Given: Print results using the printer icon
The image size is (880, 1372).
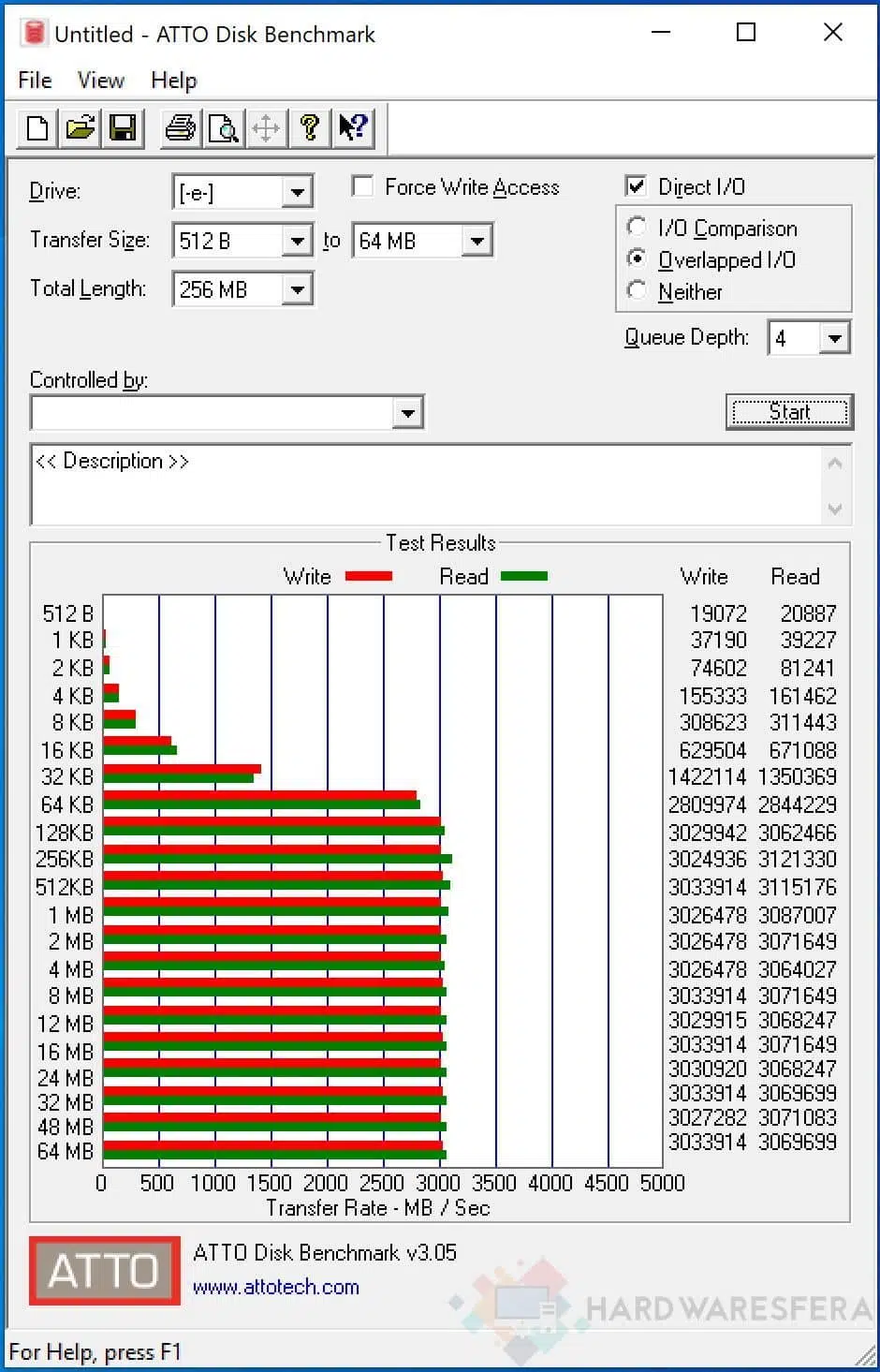Looking at the screenshot, I should [180, 127].
